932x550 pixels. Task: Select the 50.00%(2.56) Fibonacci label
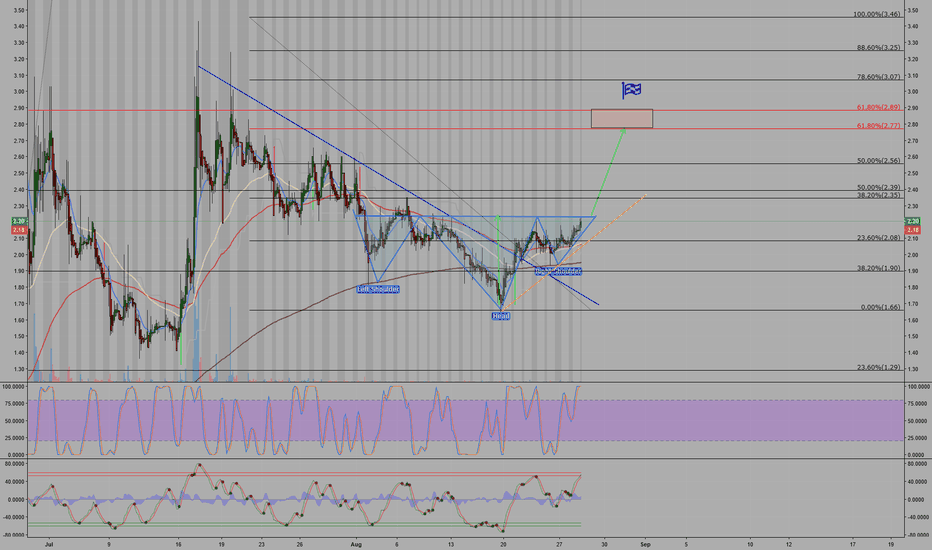[x=879, y=160]
